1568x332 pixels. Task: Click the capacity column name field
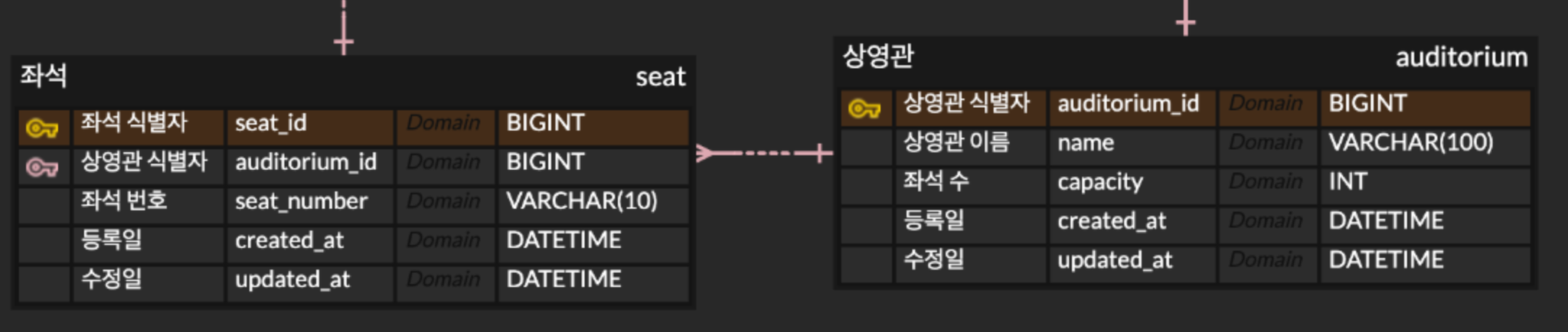[x=1132, y=182]
